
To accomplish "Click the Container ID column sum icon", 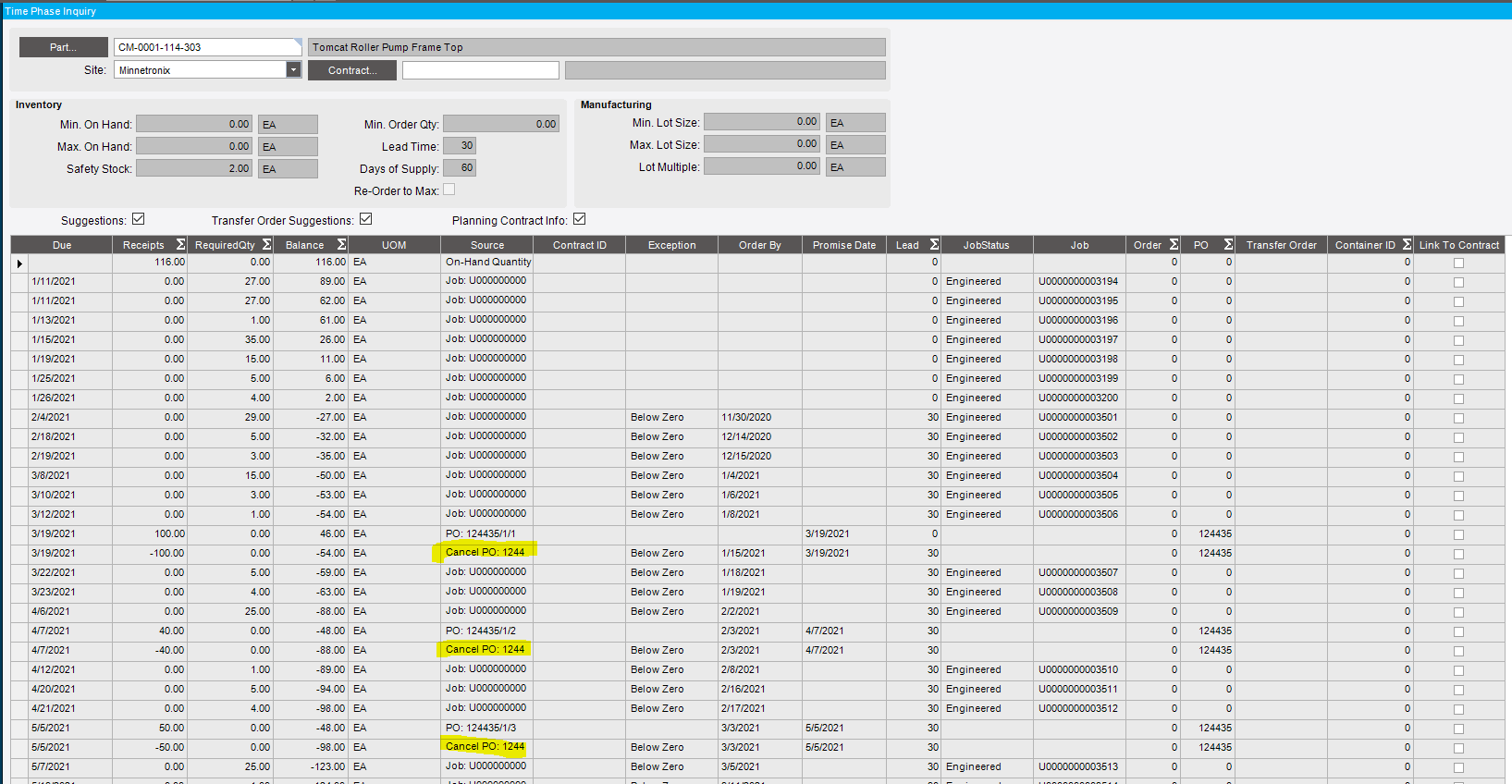I will click(x=1407, y=245).
